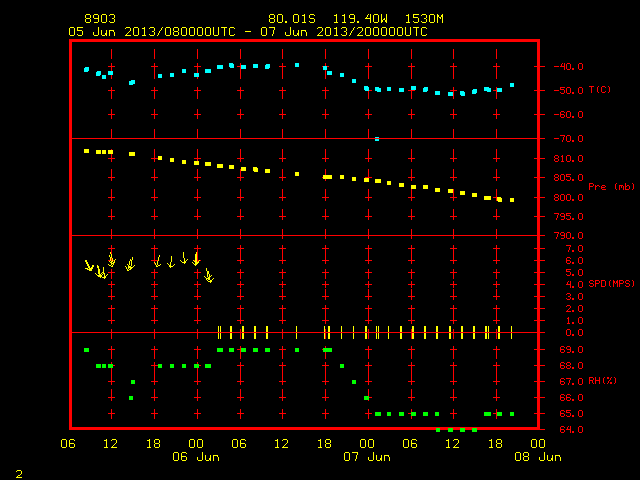Select the SPD(MPS) wind speed label
This screenshot has width=640, height=480.
[611, 283]
